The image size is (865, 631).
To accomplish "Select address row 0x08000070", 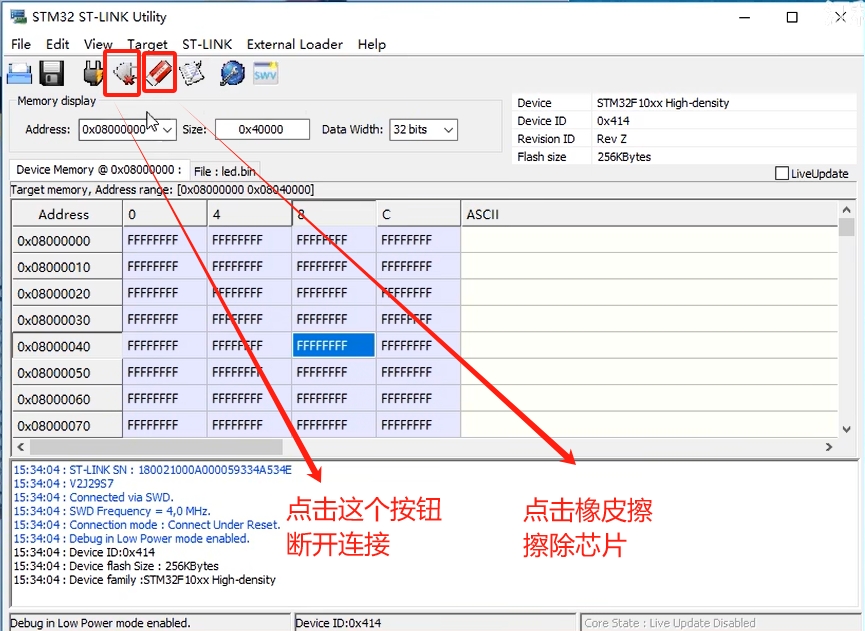I will click(x=67, y=426).
